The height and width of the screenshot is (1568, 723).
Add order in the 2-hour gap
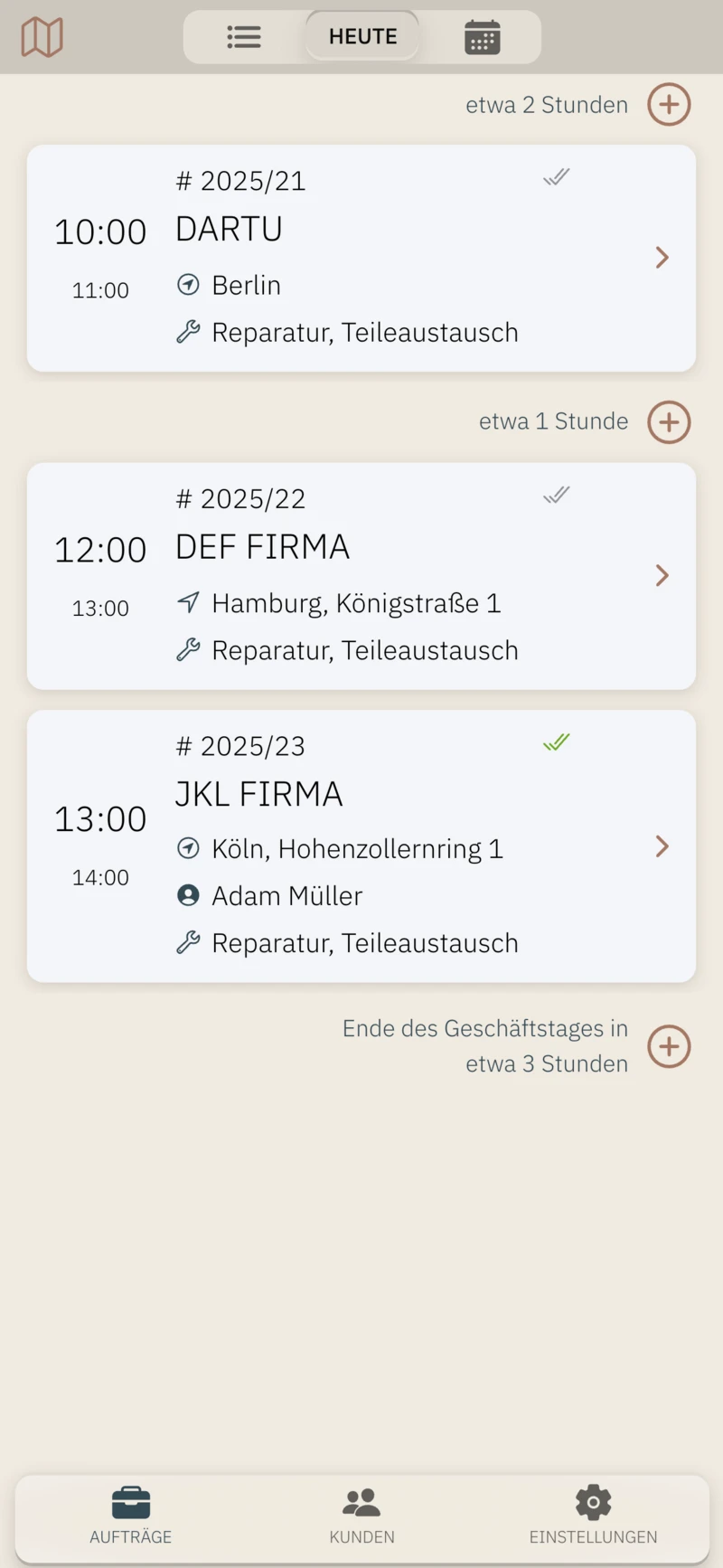(x=669, y=105)
